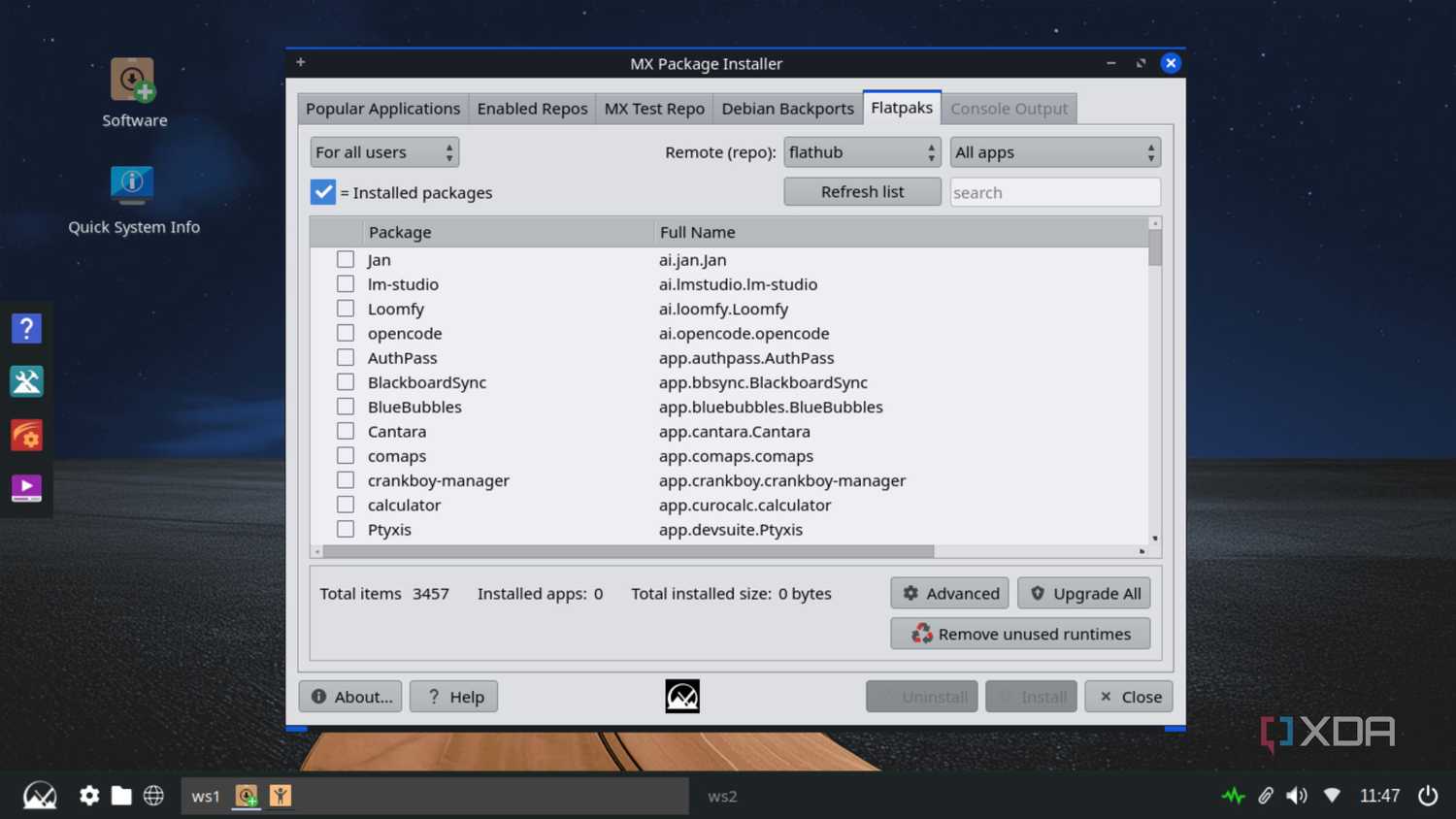Click the MX logo in the installer footer
Screen dimensions: 1456x819
(682, 696)
